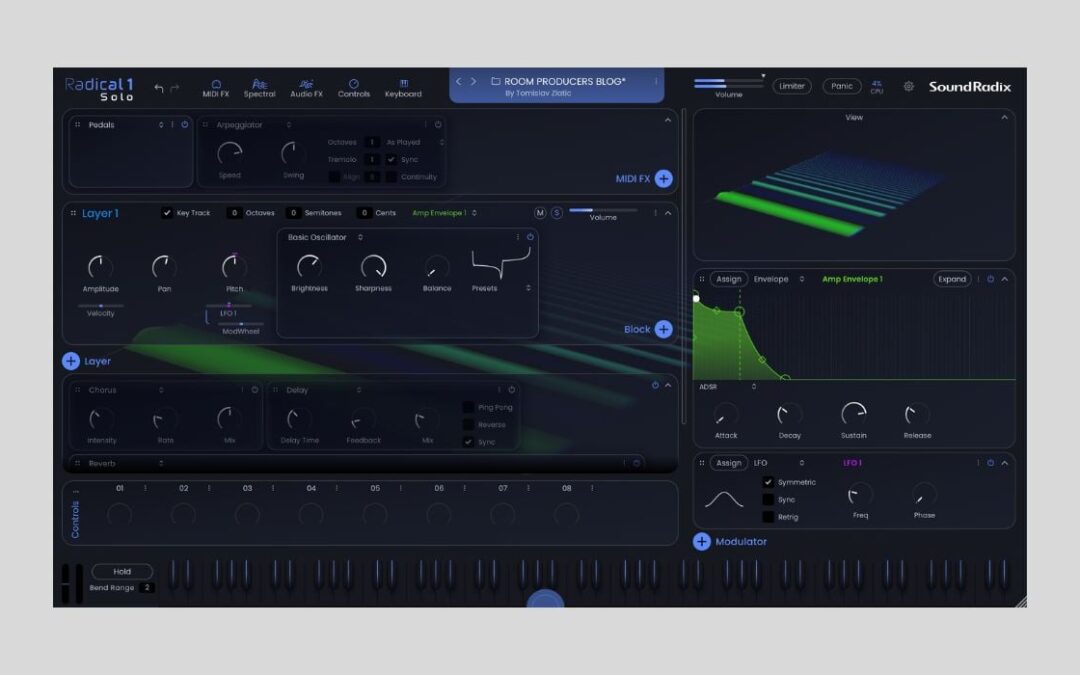Click the Sharpness knob of Basic Oscillator
This screenshot has height=675, width=1080.
[x=373, y=267]
